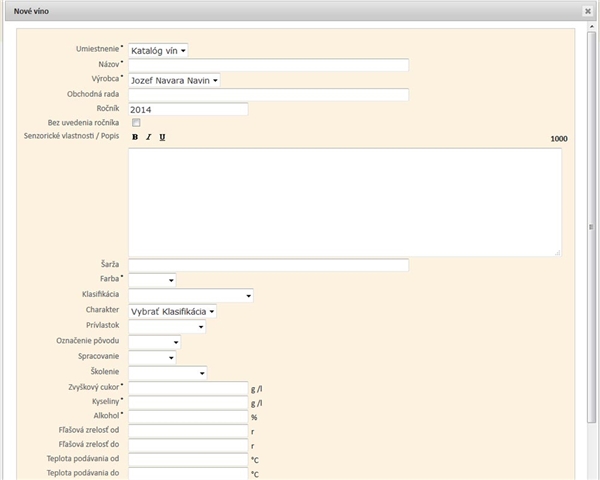Expand the Prívlastok dropdown

(x=167, y=327)
